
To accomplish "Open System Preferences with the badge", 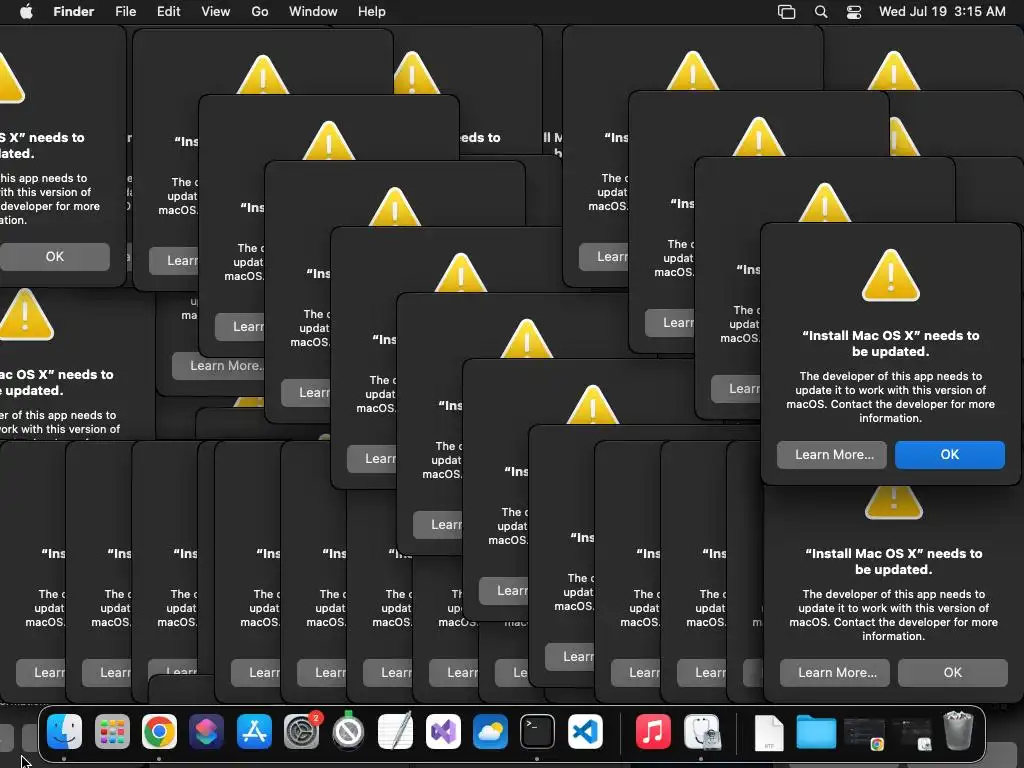I will 301,731.
